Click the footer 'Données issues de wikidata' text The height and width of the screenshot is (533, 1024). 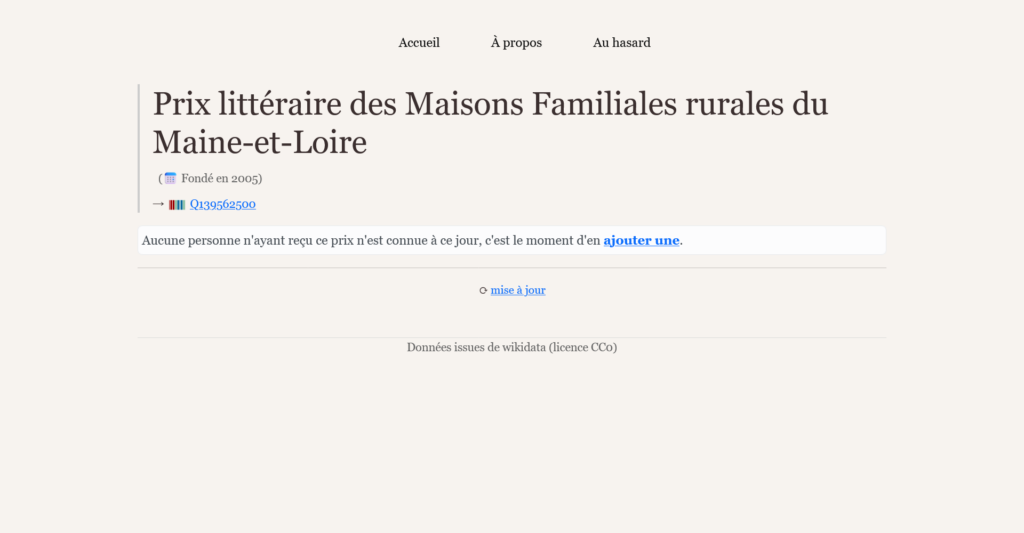476,347
